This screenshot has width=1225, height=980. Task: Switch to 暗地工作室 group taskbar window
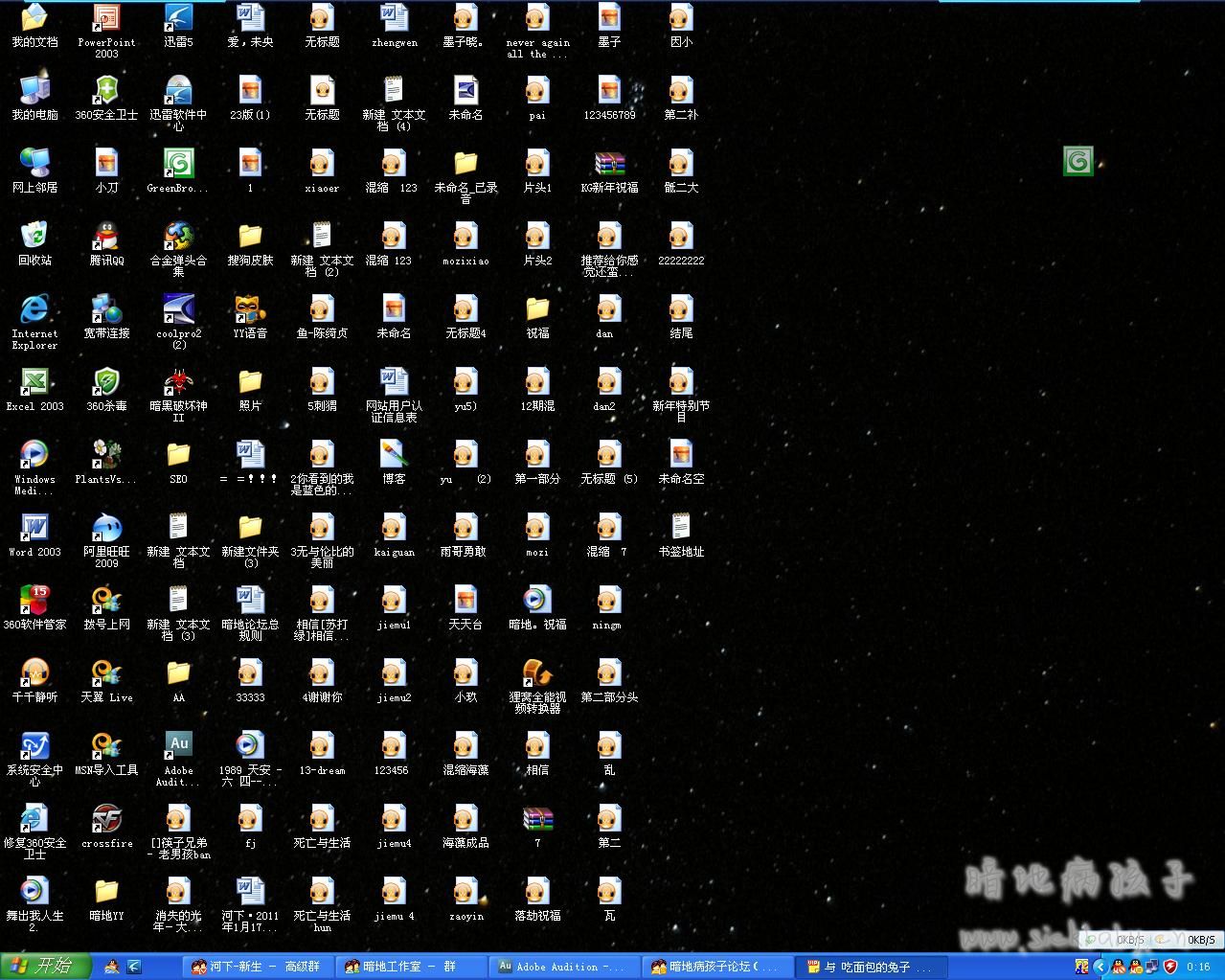pos(411,967)
